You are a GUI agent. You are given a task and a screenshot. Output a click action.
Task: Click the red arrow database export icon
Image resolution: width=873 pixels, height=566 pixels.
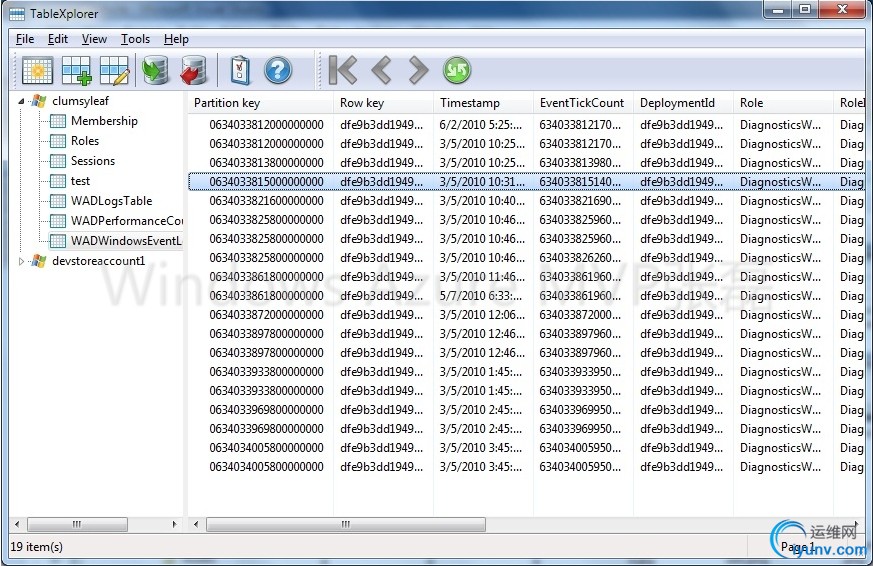(x=194, y=71)
